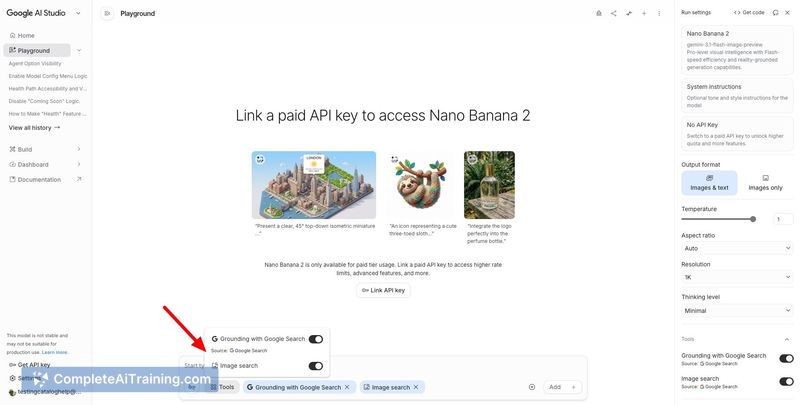Viewport: 800px width, 405px height.
Task: Remove the Image search chip
Action: point(416,387)
